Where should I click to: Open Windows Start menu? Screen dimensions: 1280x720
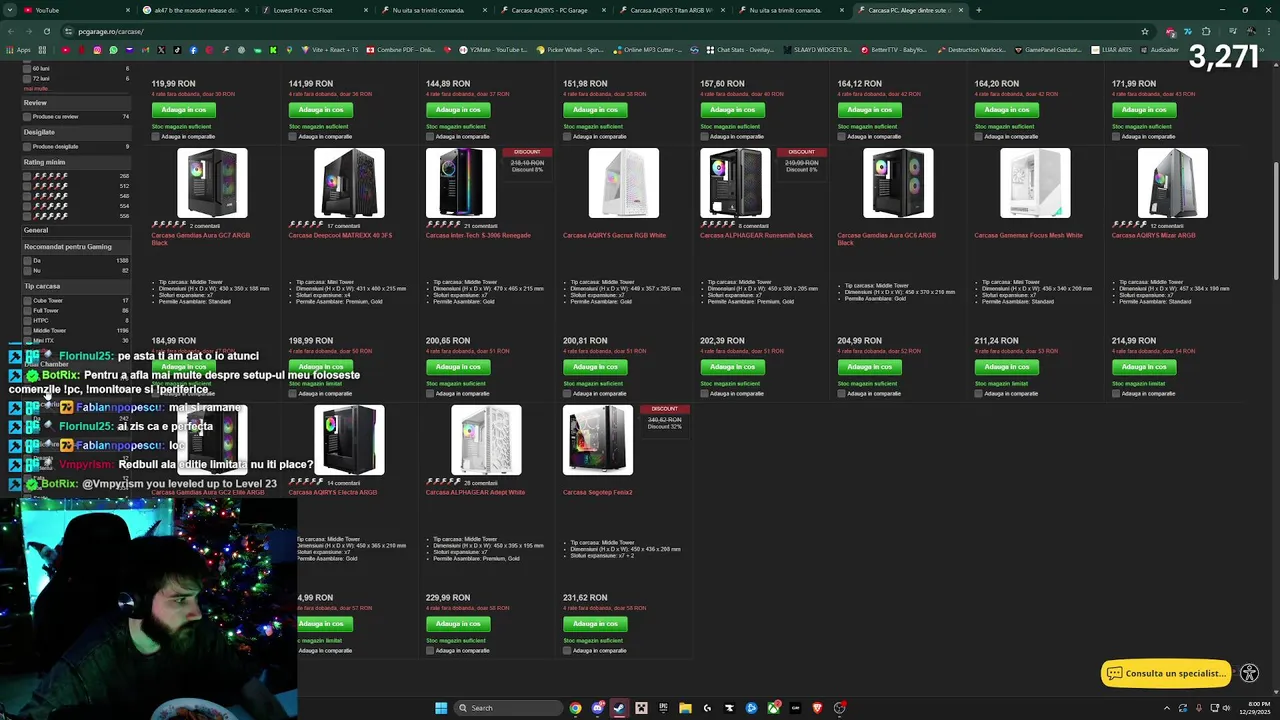(x=441, y=708)
